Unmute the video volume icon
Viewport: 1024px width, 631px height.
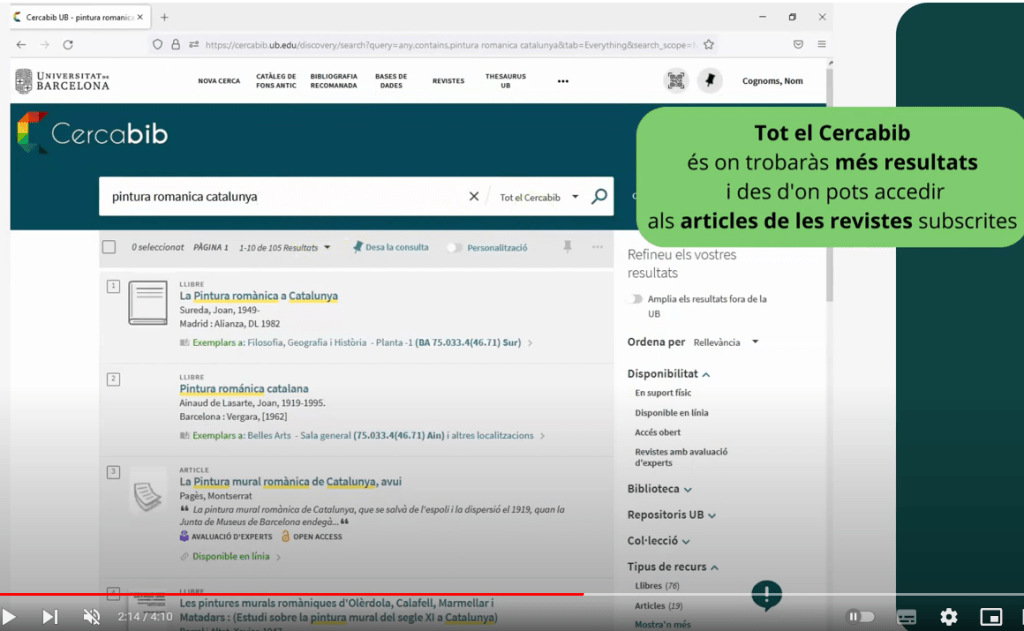pos(91,617)
